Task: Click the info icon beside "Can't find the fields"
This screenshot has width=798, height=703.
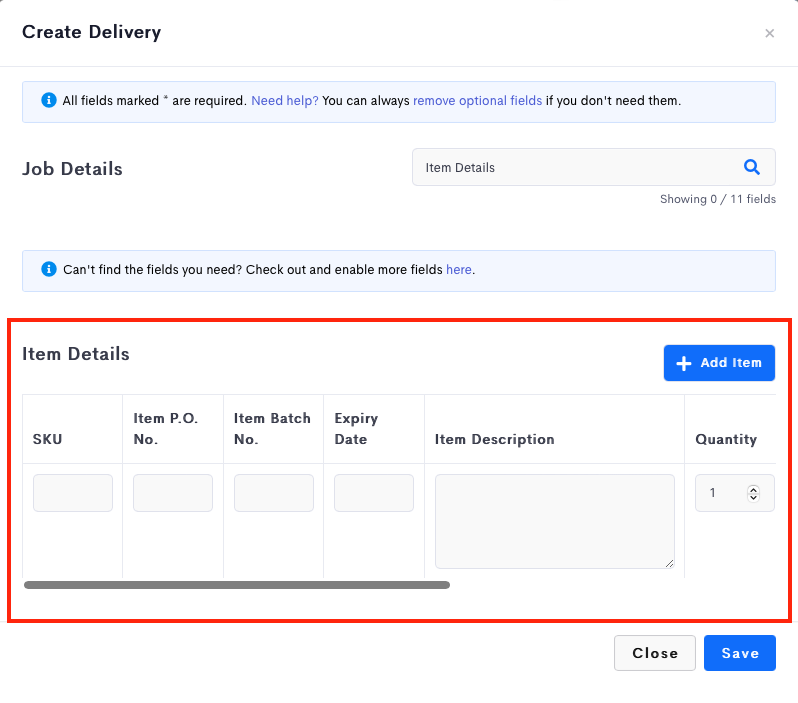Action: tap(49, 269)
